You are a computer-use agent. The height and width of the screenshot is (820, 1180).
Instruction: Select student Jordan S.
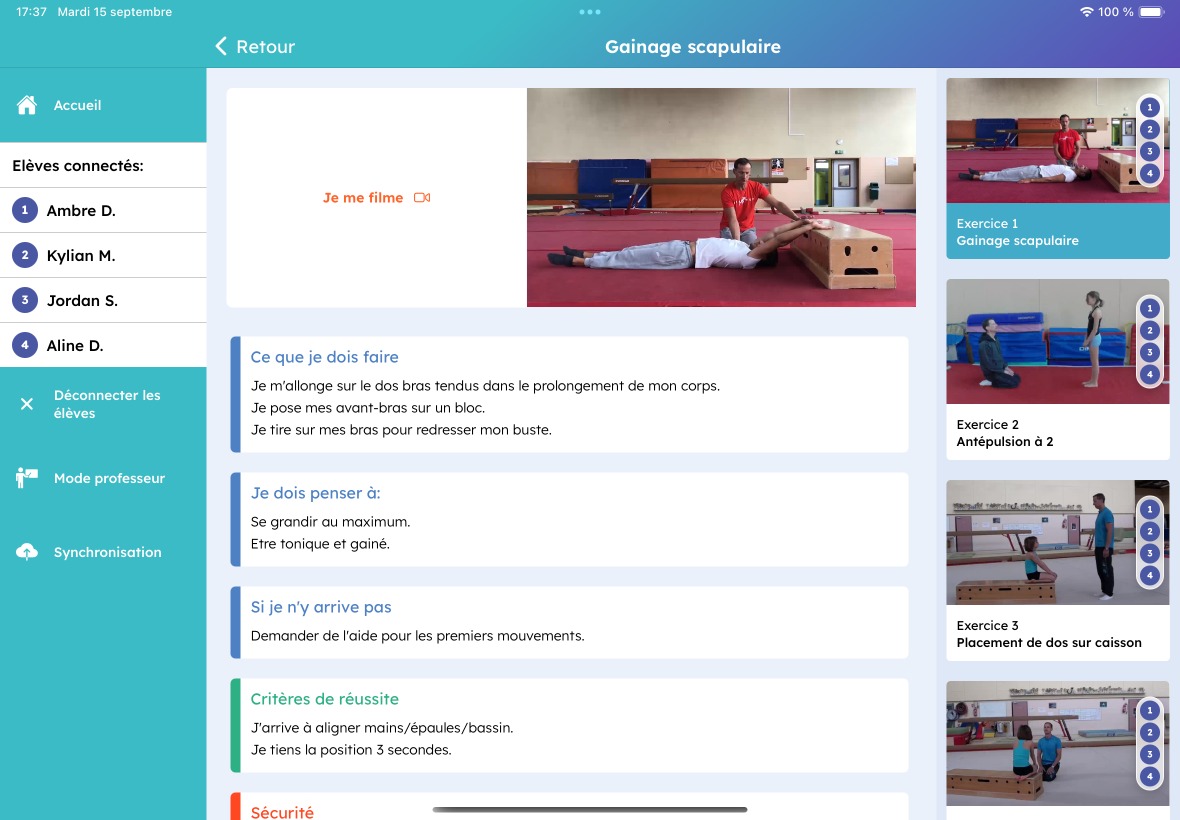(x=103, y=300)
